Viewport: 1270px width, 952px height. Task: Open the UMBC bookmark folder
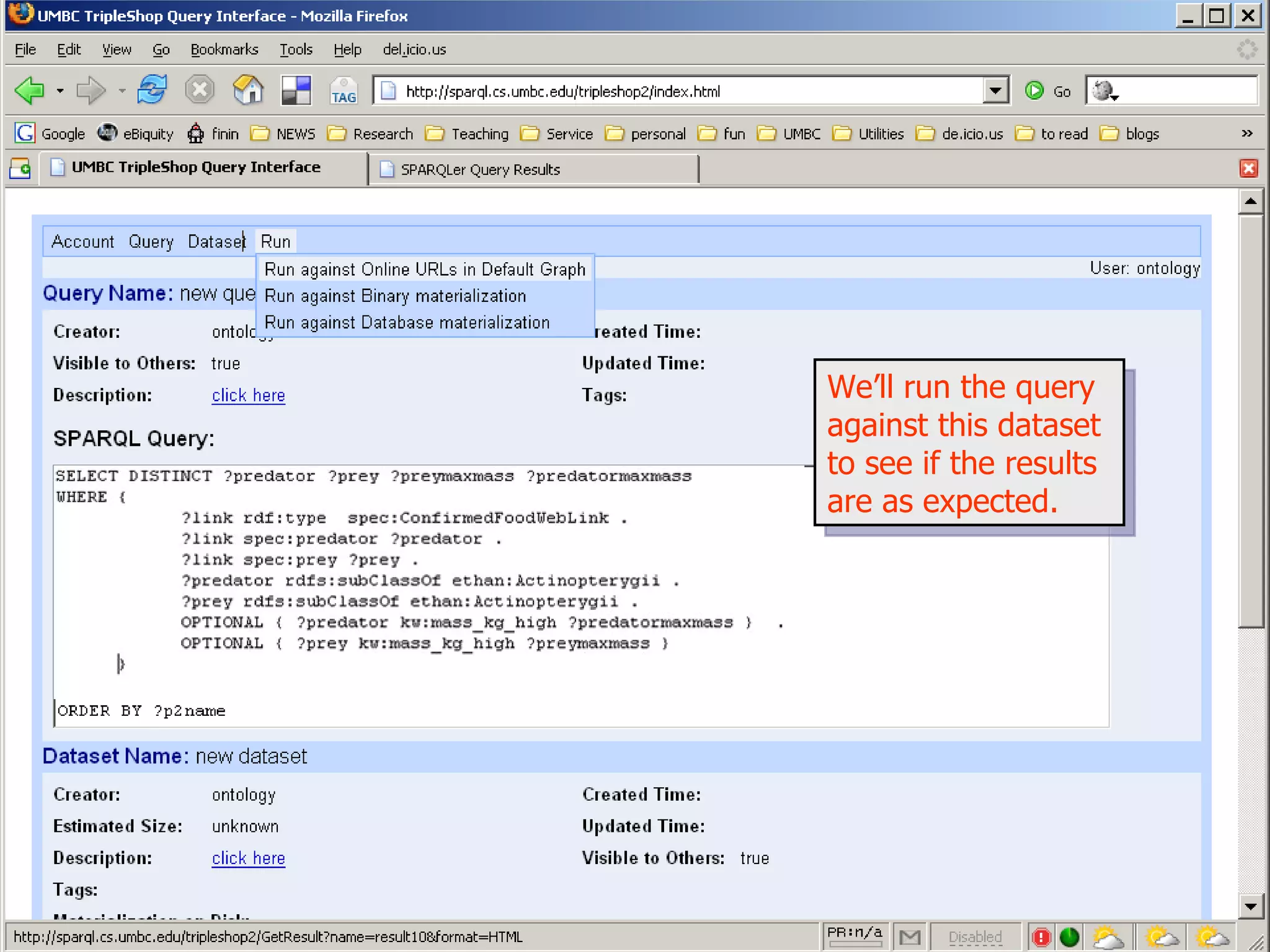click(x=788, y=133)
